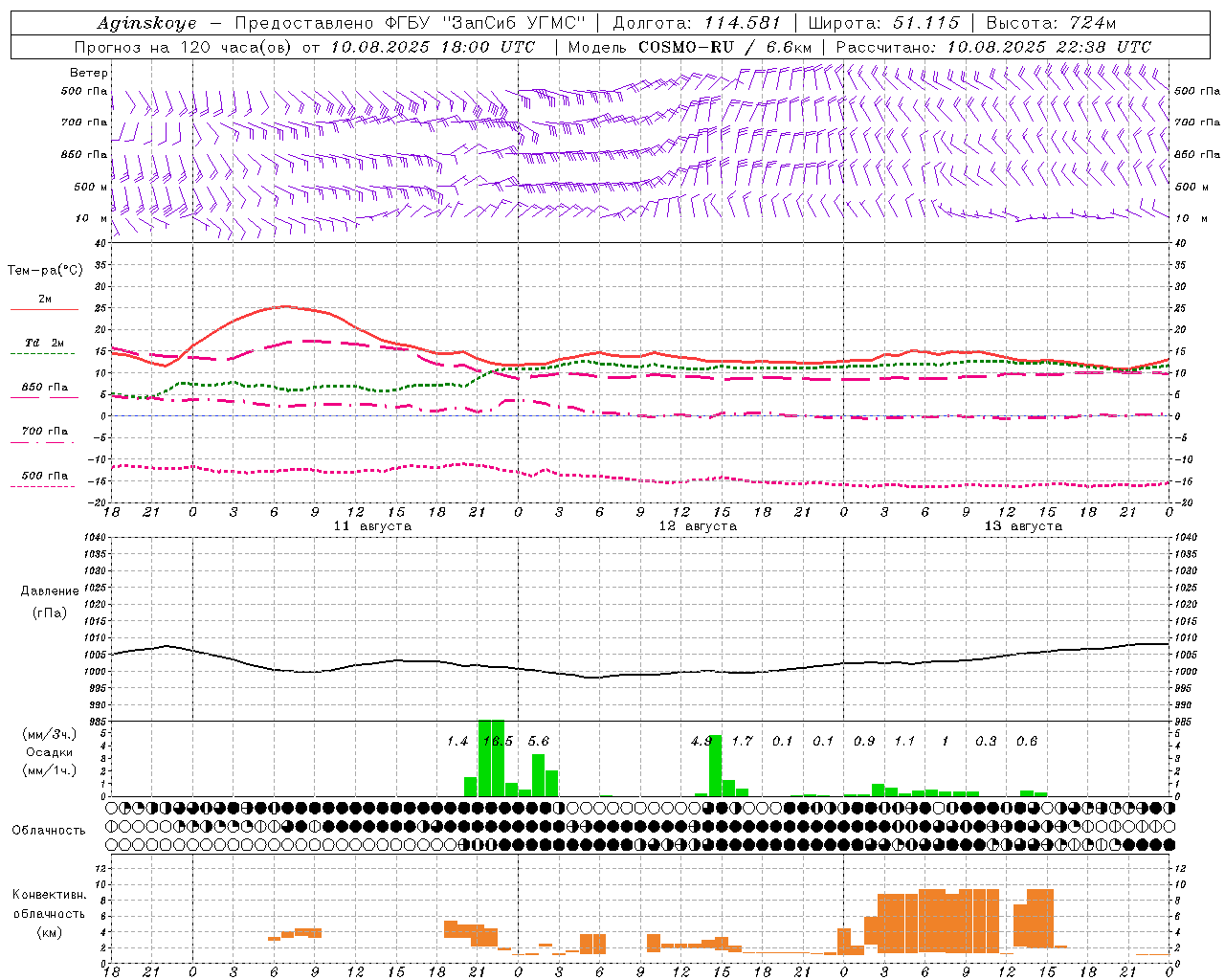1225x980 pixels.
Task: Click the solid red "2м" legend line
Action: coord(44,309)
